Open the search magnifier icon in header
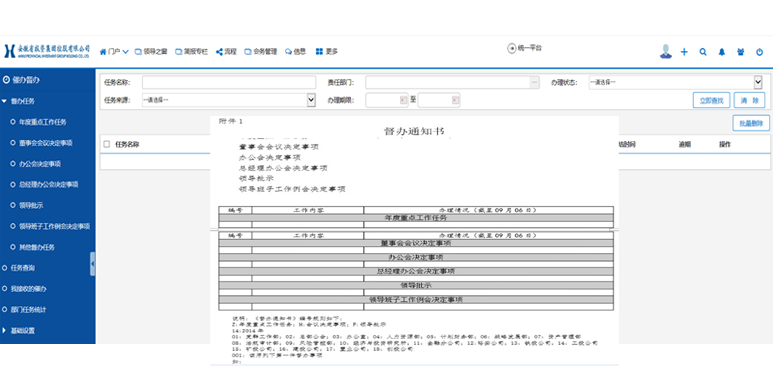Viewport: 773px width, 388px height. point(703,52)
